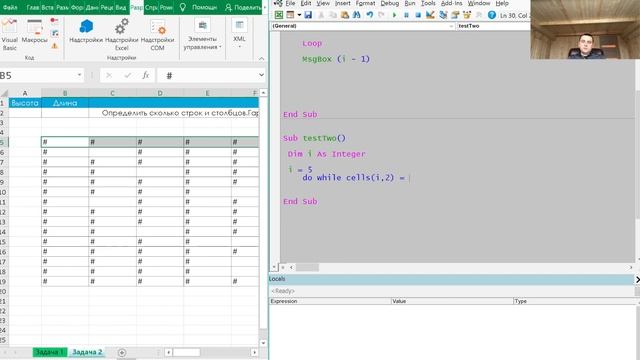Open the testTwo procedure dropdown

(493, 26)
